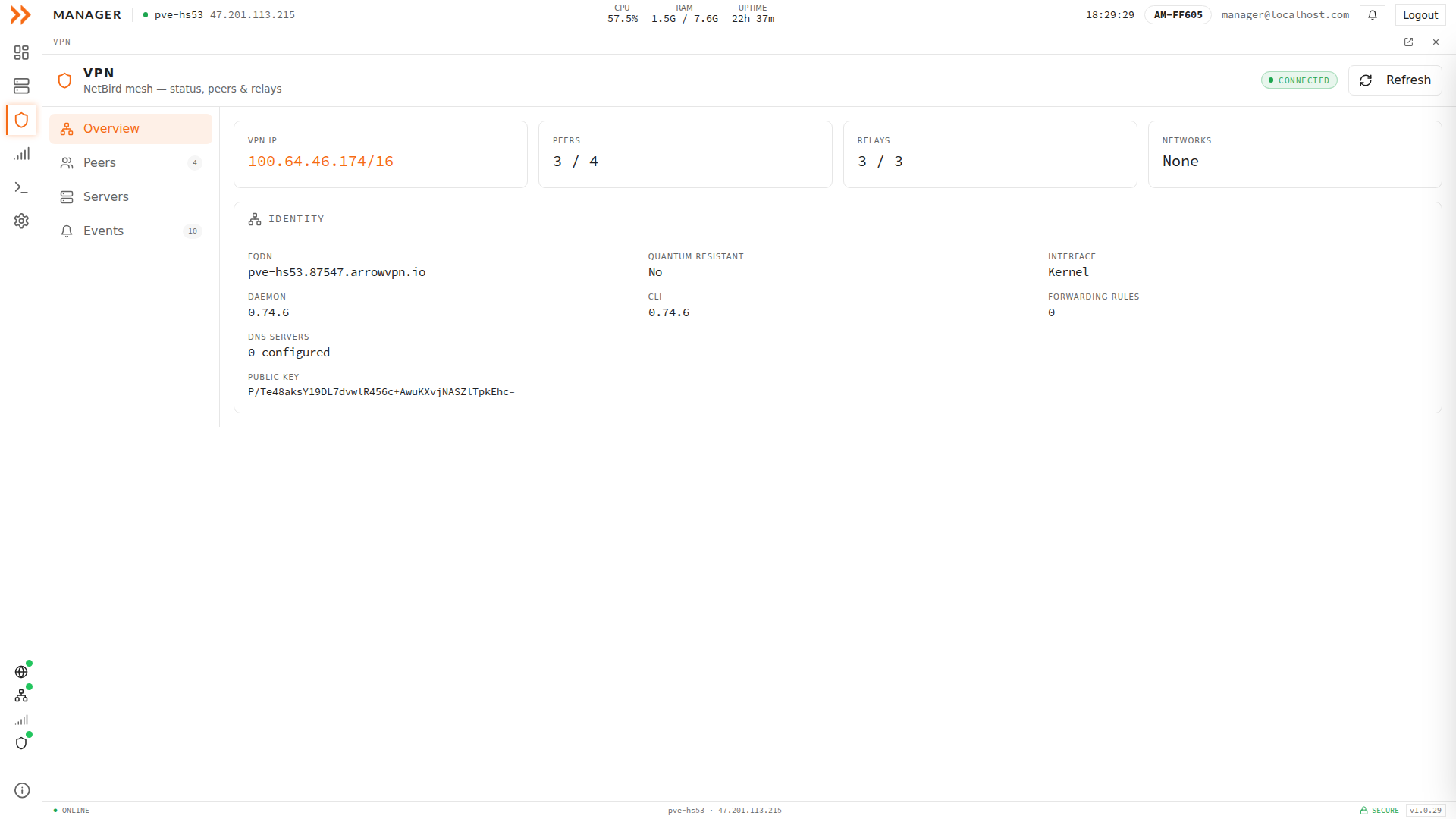Open the servers stack icon in sidebar

click(x=21, y=86)
